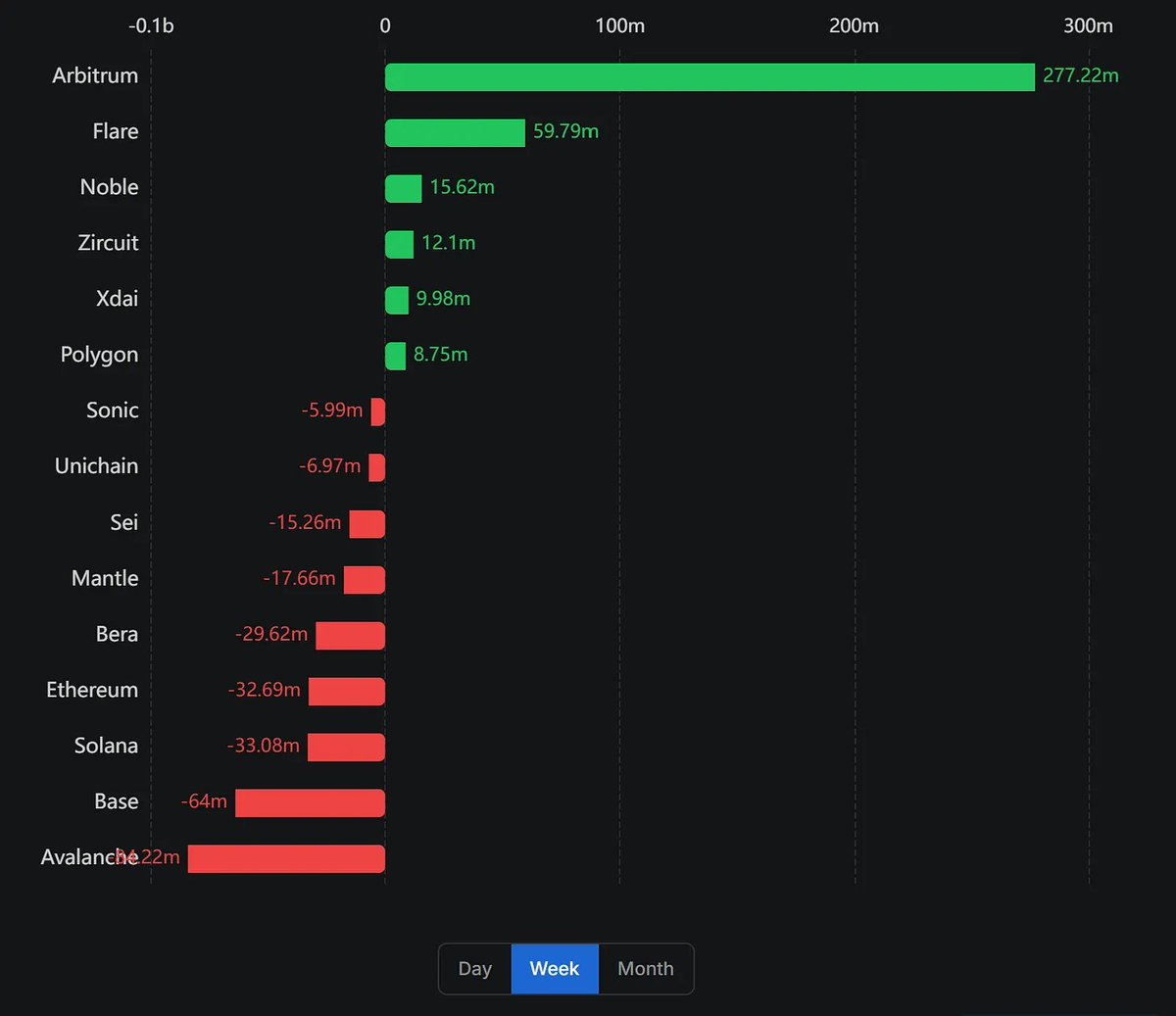The image size is (1176, 1016).
Task: Click the red Avalanche outflow bar
Action: pos(286,859)
